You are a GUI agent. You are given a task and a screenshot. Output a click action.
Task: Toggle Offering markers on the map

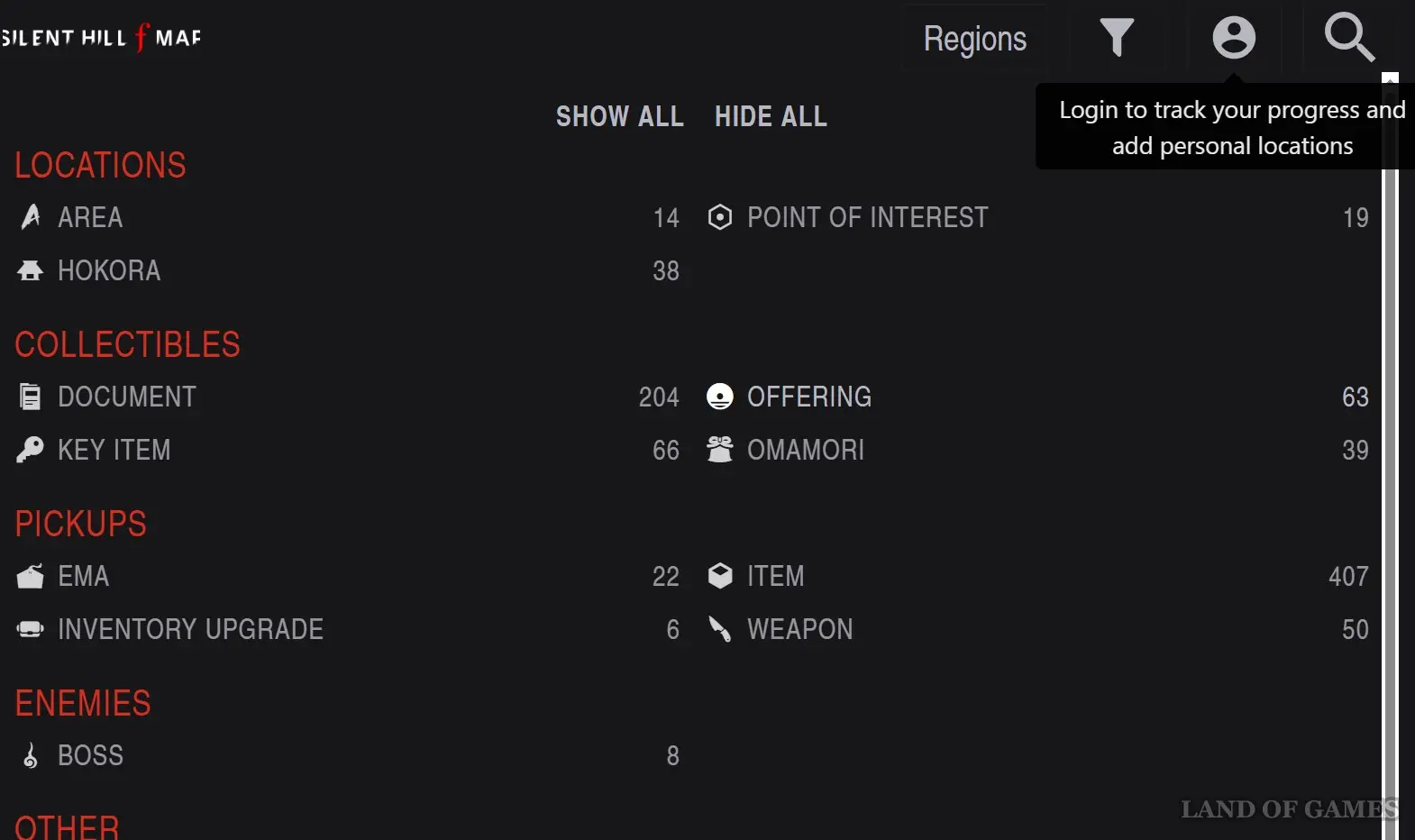point(808,397)
